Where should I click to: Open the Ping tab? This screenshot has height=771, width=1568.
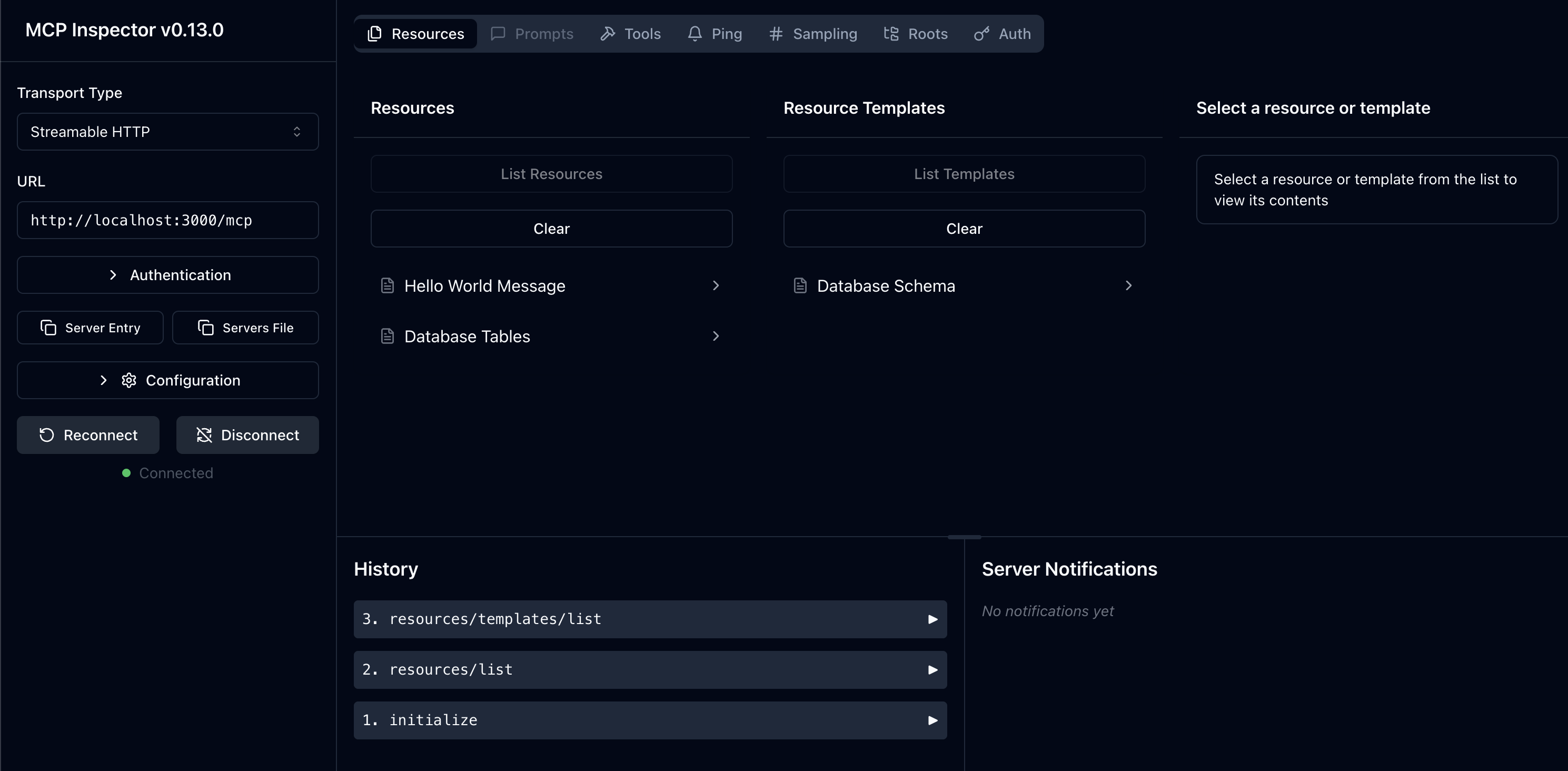(x=715, y=34)
